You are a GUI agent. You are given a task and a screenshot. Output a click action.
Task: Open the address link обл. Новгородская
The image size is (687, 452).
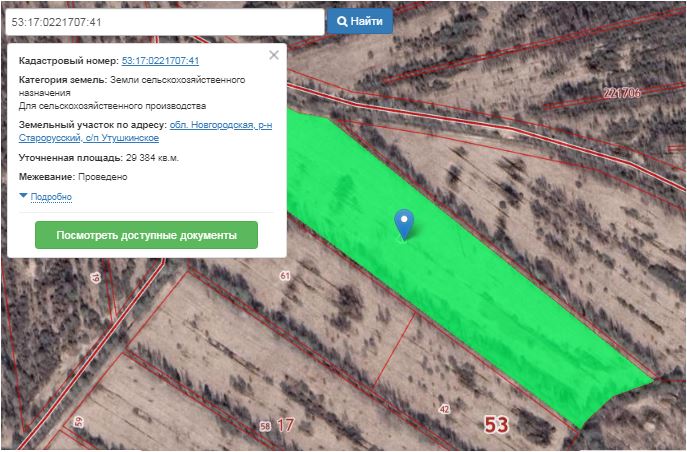145,131
